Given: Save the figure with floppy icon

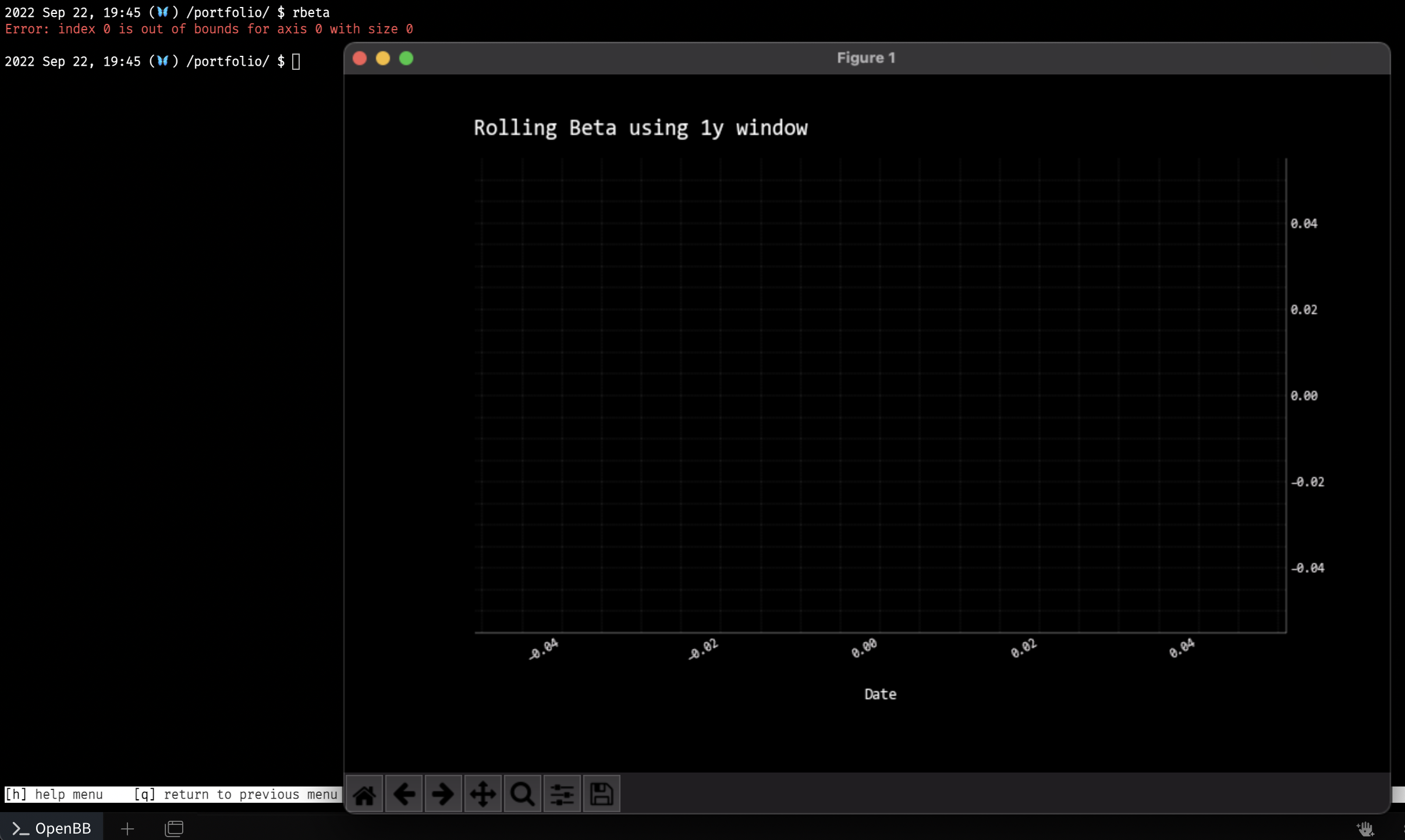Looking at the screenshot, I should (x=601, y=793).
